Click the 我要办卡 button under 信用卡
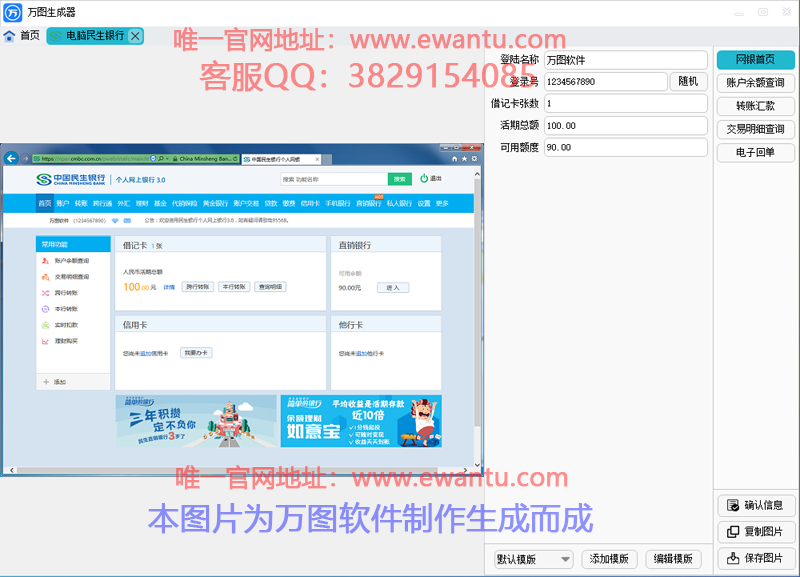800x577 pixels. (196, 353)
